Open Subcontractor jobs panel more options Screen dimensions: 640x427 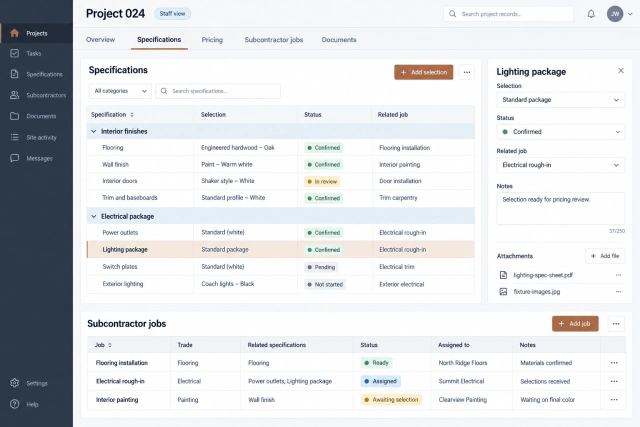point(616,324)
